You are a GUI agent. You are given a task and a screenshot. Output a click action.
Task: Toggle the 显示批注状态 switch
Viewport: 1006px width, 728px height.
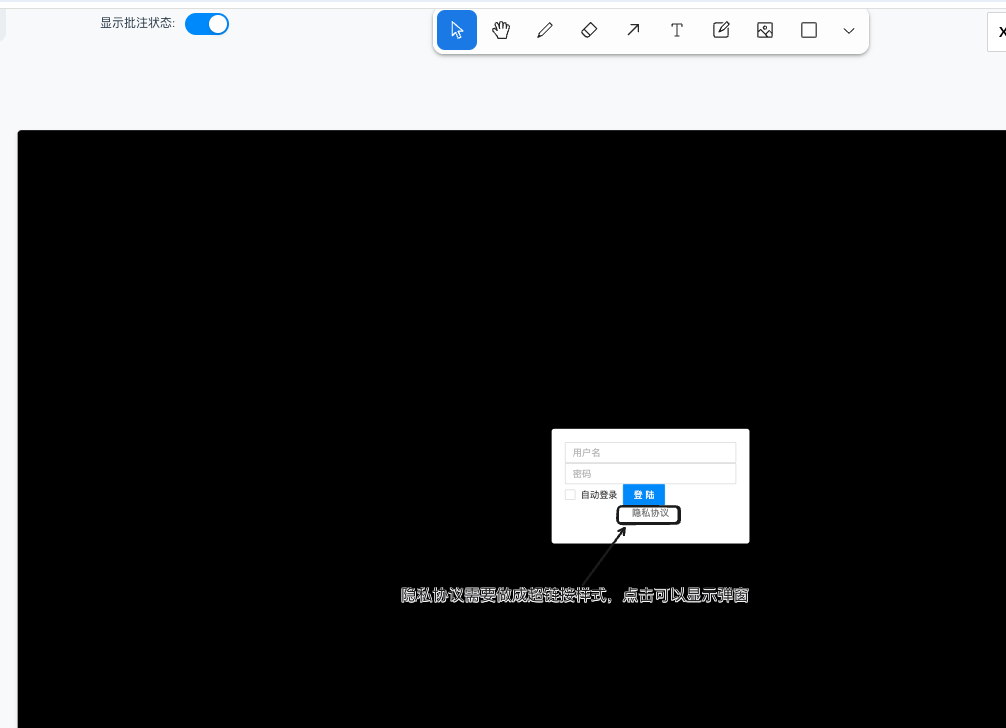pos(206,23)
